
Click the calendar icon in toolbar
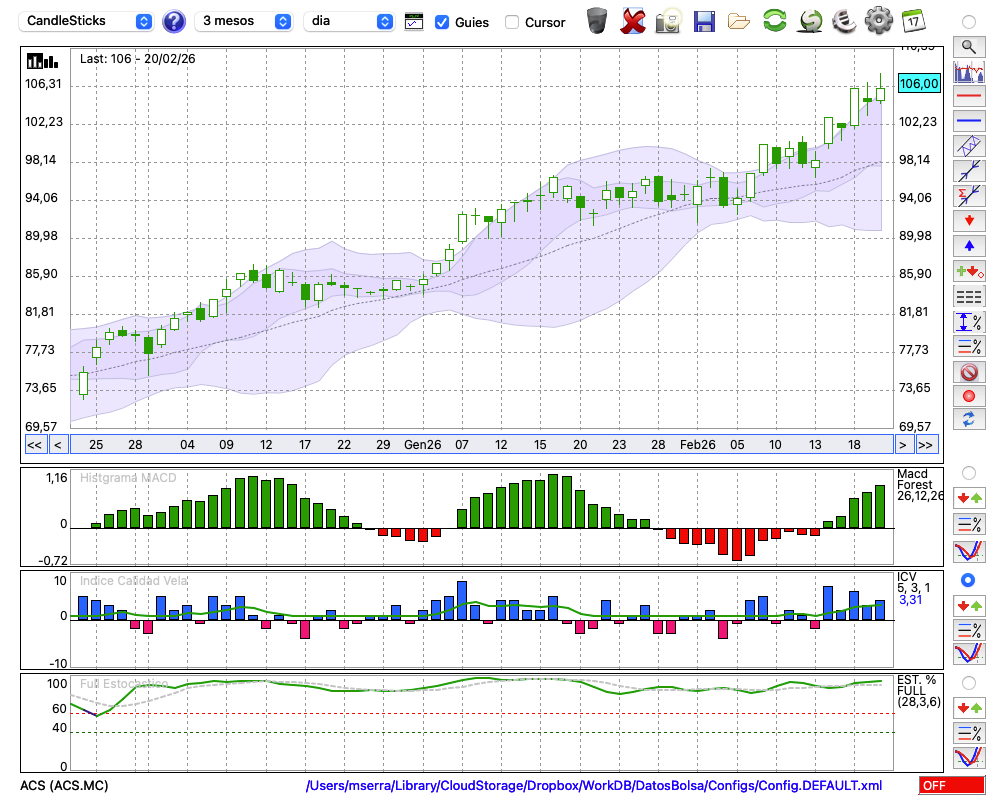pyautogui.click(x=912, y=20)
